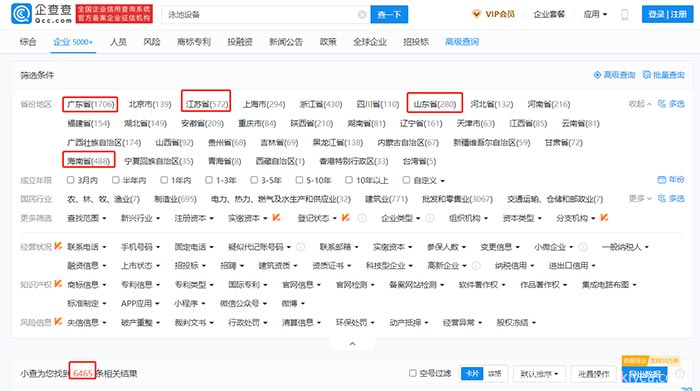Click VIP badge next to 登记状态

345,217
